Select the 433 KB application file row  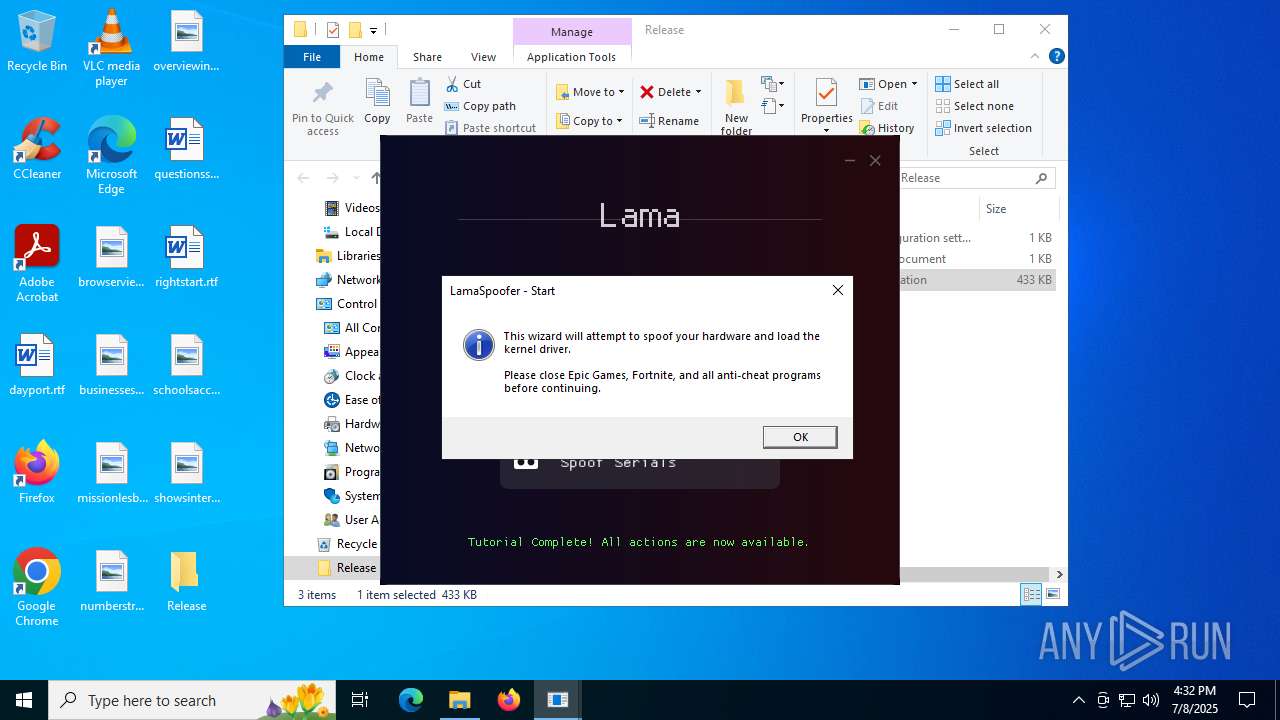click(x=978, y=280)
